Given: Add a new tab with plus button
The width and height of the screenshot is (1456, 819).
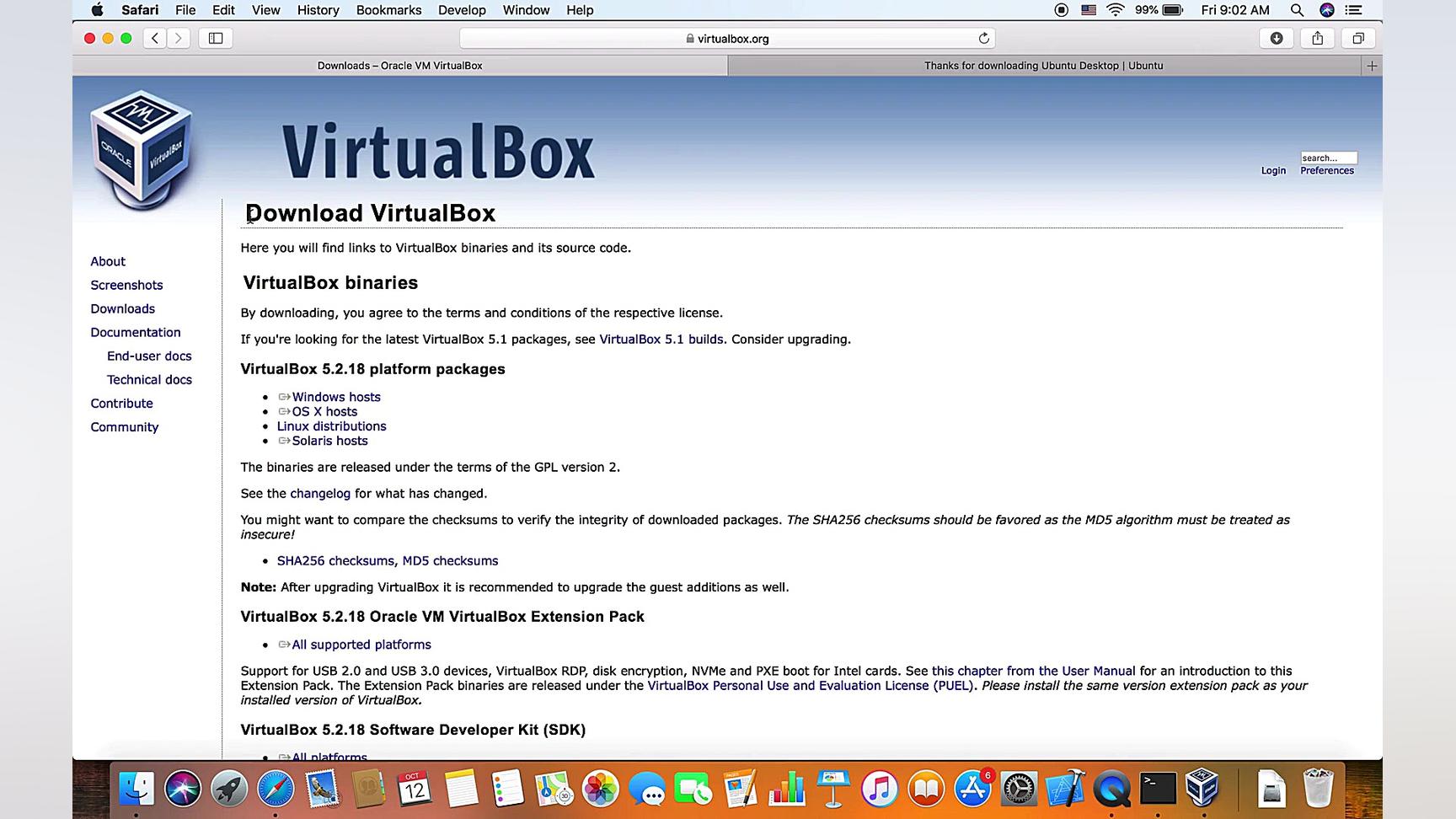Looking at the screenshot, I should (x=1372, y=66).
